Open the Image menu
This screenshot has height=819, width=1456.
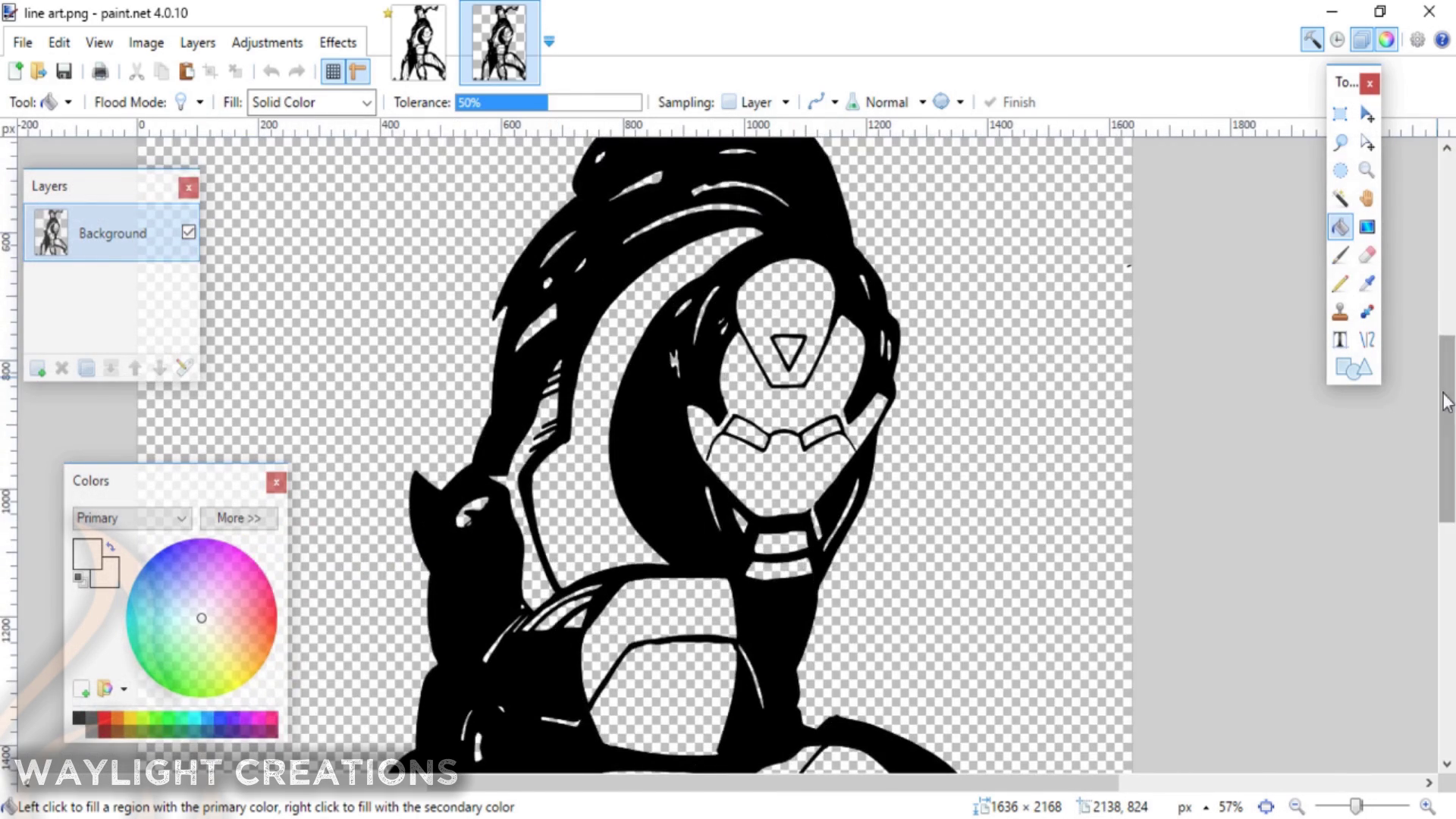(146, 42)
